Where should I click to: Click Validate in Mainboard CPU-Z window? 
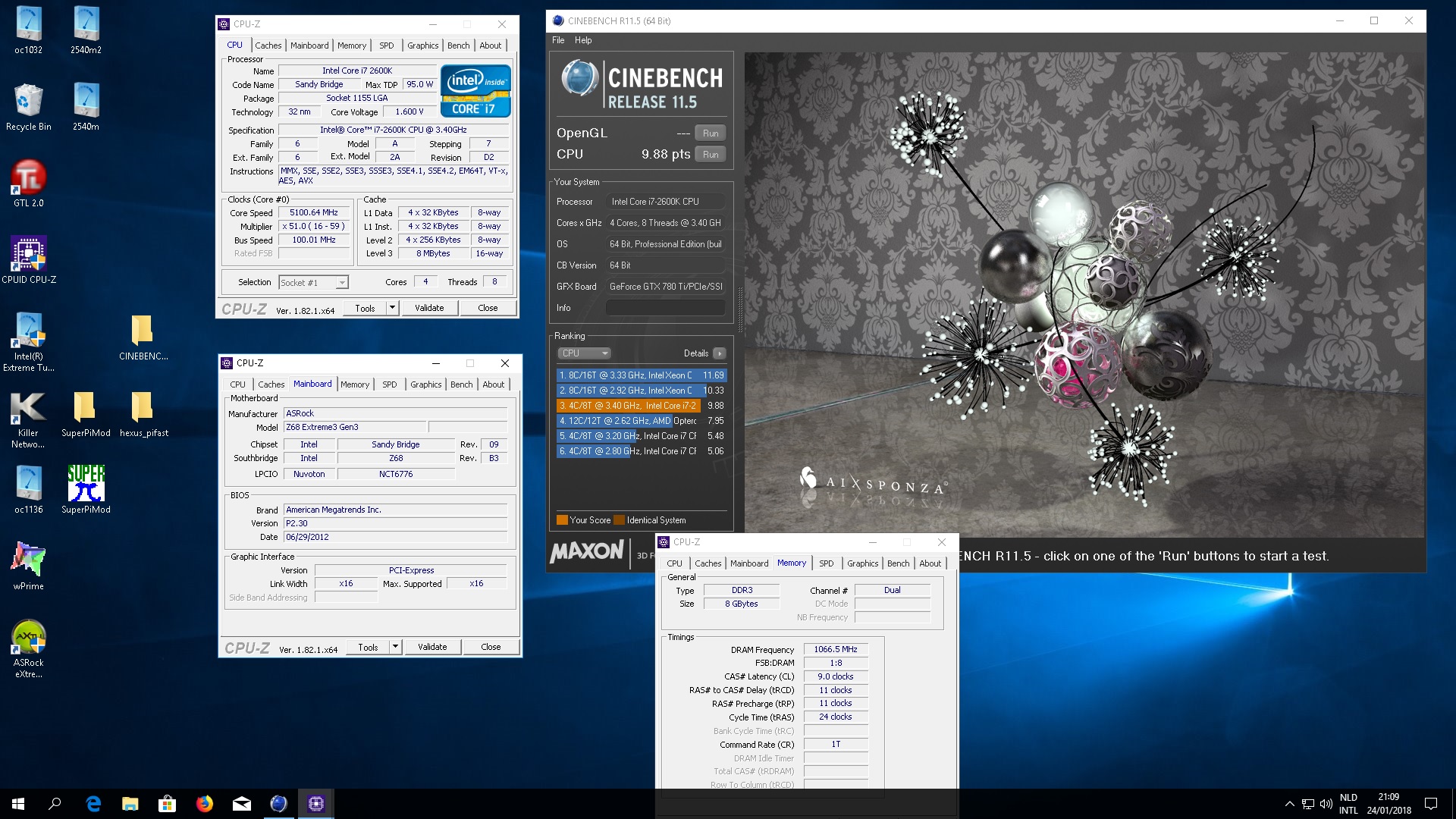(432, 647)
